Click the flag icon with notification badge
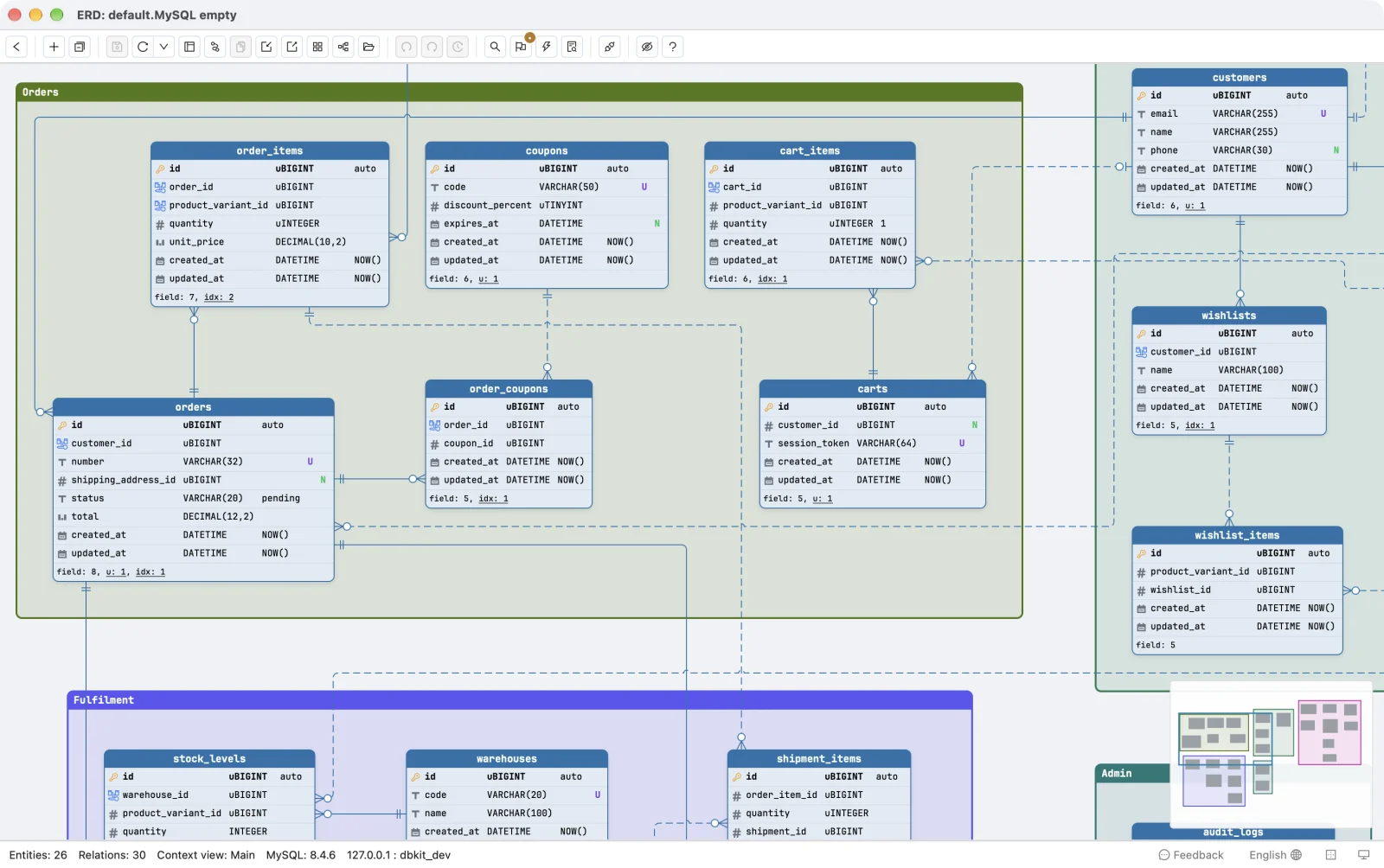Viewport: 1384px width, 868px height. click(x=521, y=47)
